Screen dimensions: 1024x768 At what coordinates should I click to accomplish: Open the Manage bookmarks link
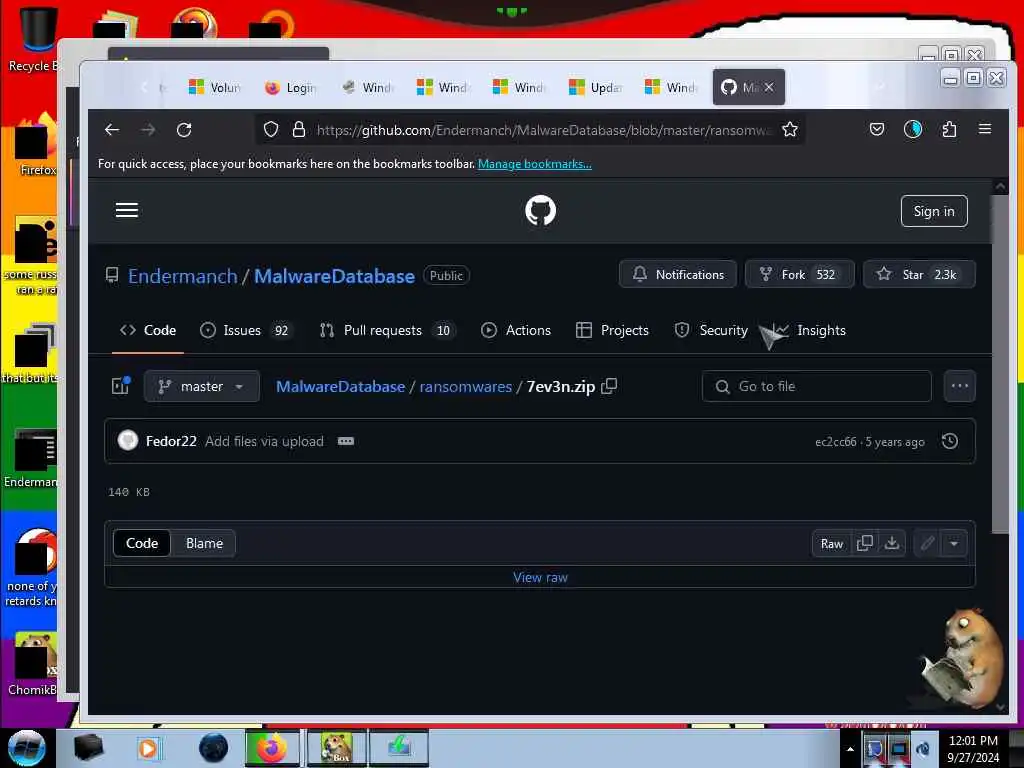click(x=534, y=164)
